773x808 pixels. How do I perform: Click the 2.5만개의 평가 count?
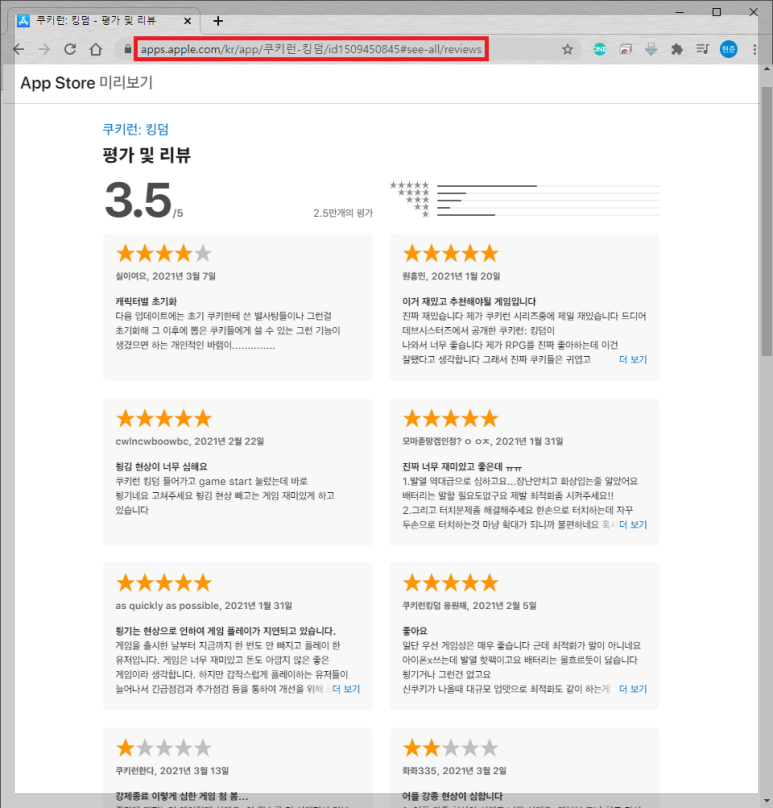[x=343, y=213]
